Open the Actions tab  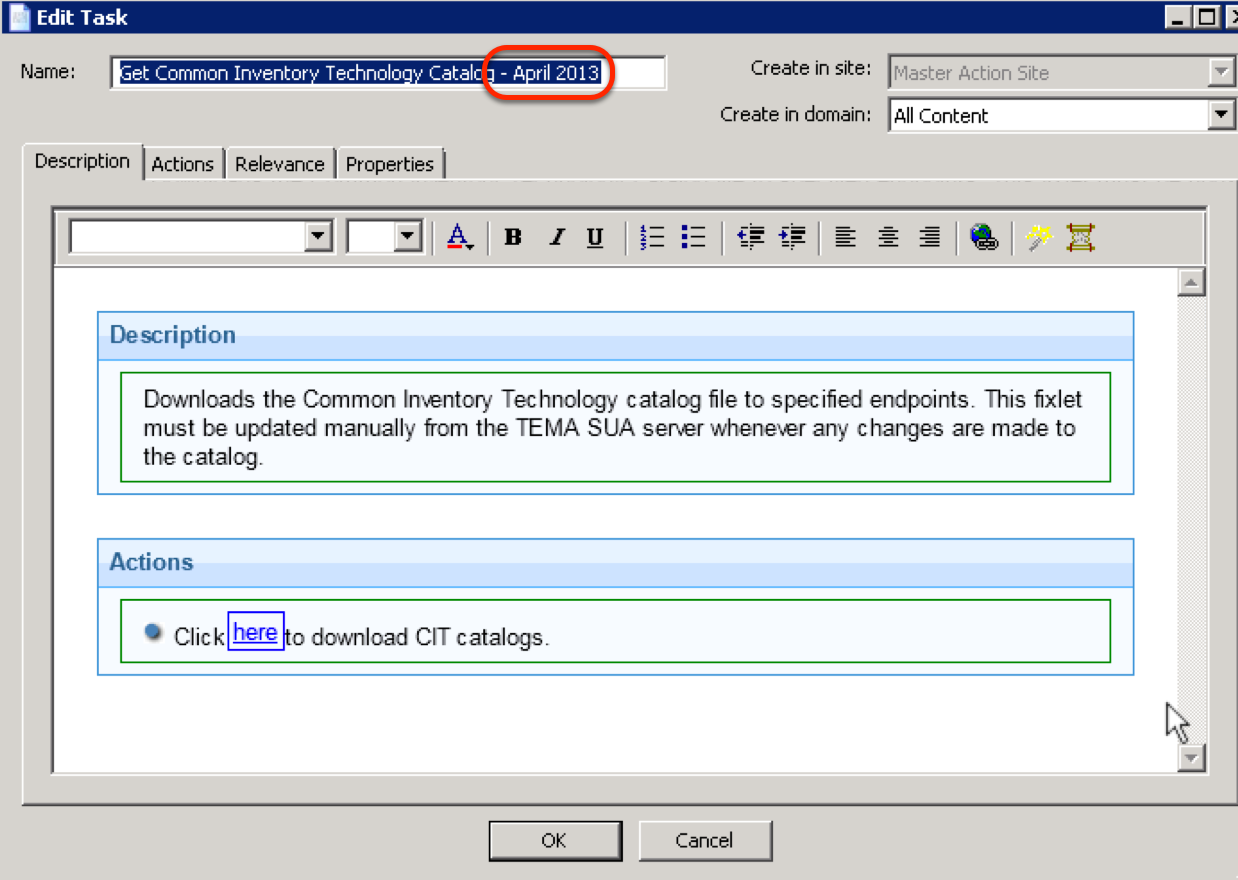pyautogui.click(x=183, y=162)
